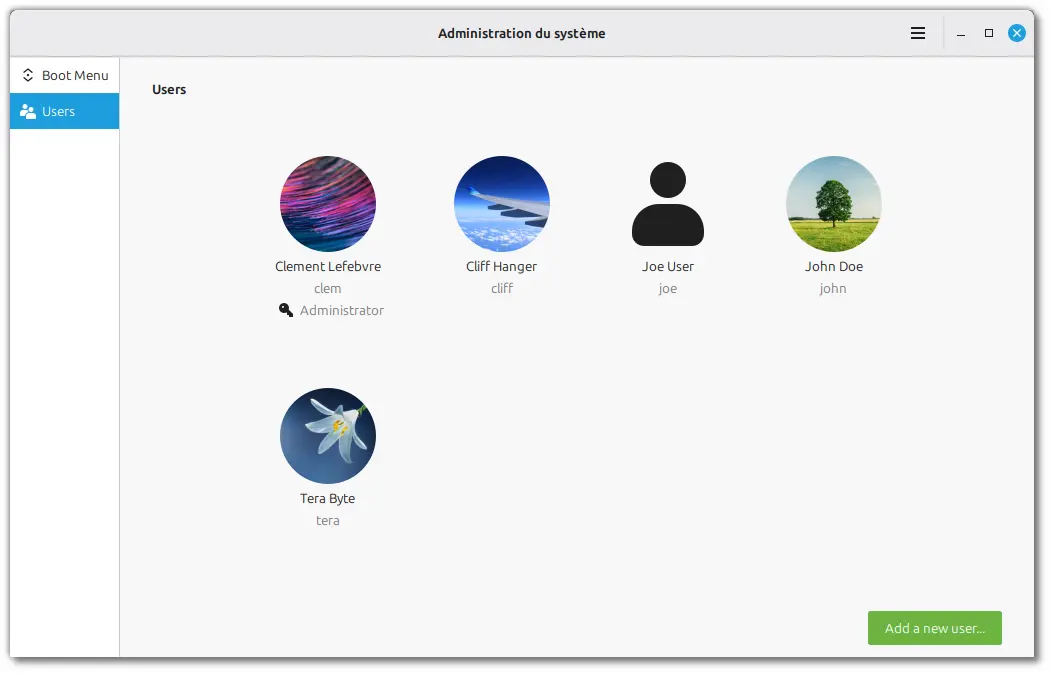The height and width of the screenshot is (673, 1050).
Task: Maximize the Administration du système window
Action: (989, 33)
